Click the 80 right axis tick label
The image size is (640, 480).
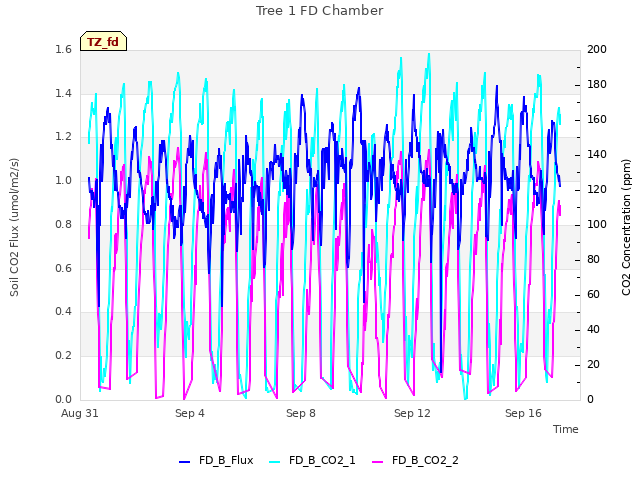[x=593, y=260]
